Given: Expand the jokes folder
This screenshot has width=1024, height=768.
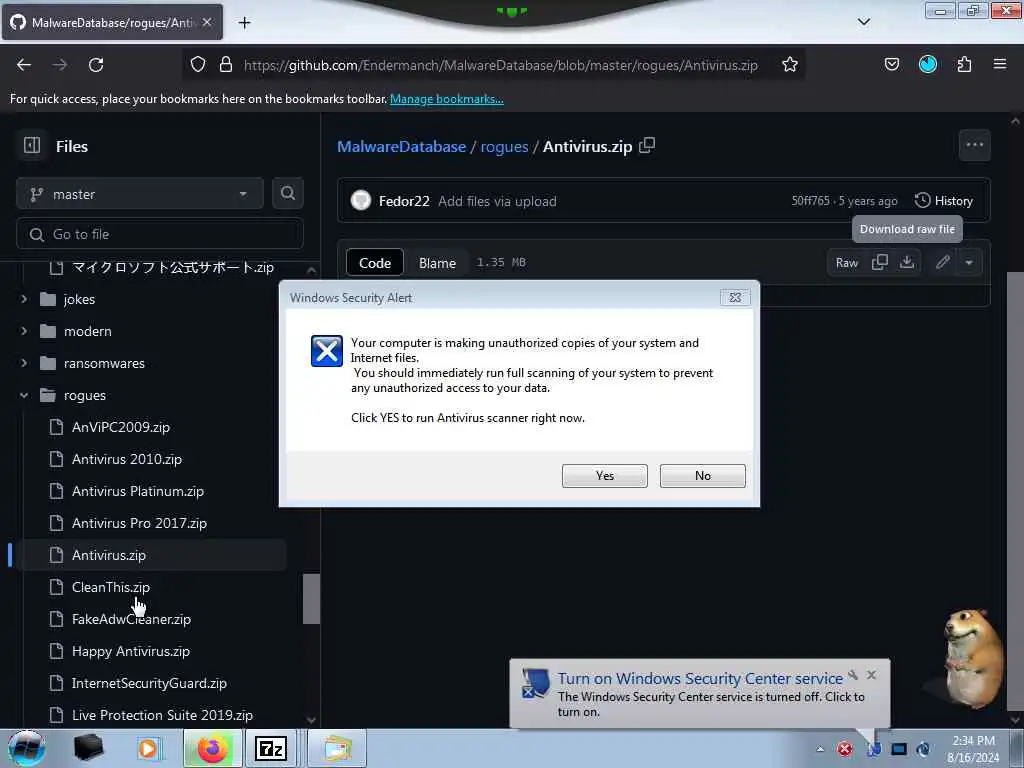Looking at the screenshot, I should click(24, 299).
